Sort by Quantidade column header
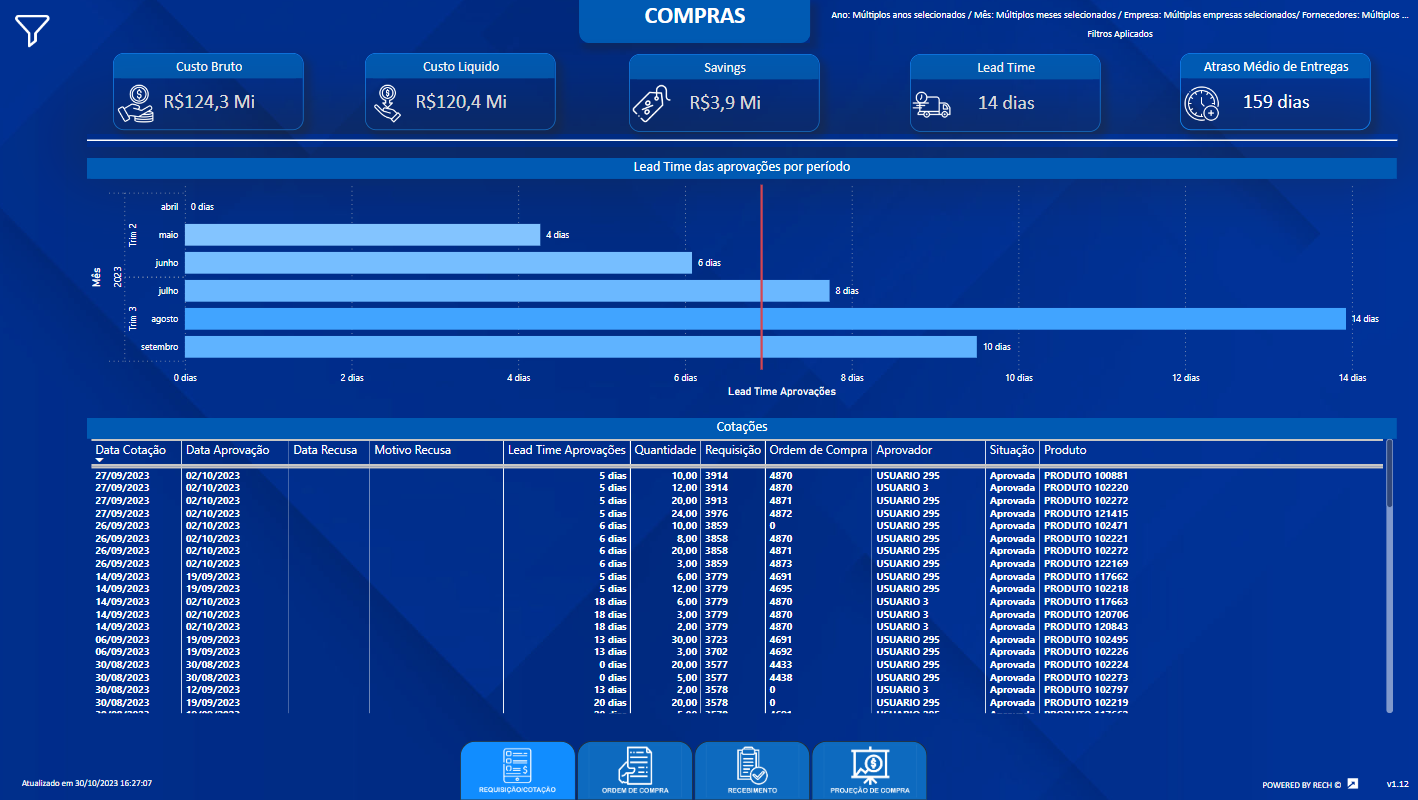The image size is (1418, 800). (666, 450)
